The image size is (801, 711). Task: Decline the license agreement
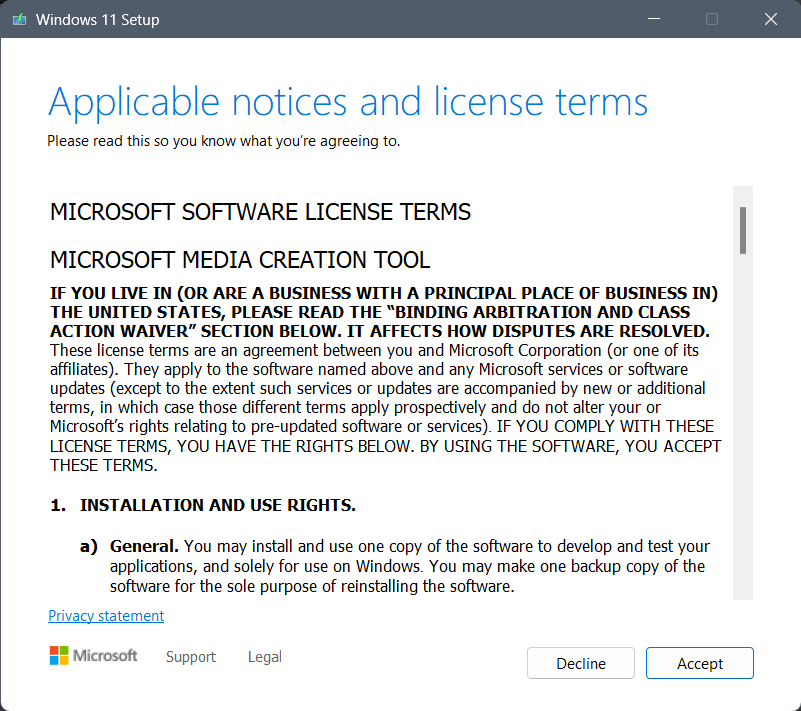point(580,663)
